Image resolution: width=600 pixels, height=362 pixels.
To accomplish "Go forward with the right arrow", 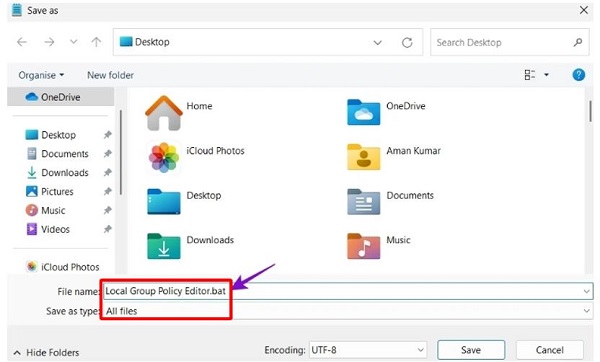I will [49, 42].
